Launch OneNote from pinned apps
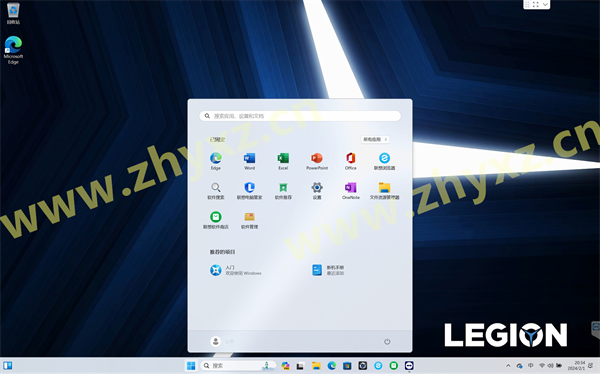The width and height of the screenshot is (600, 374). coord(351,191)
